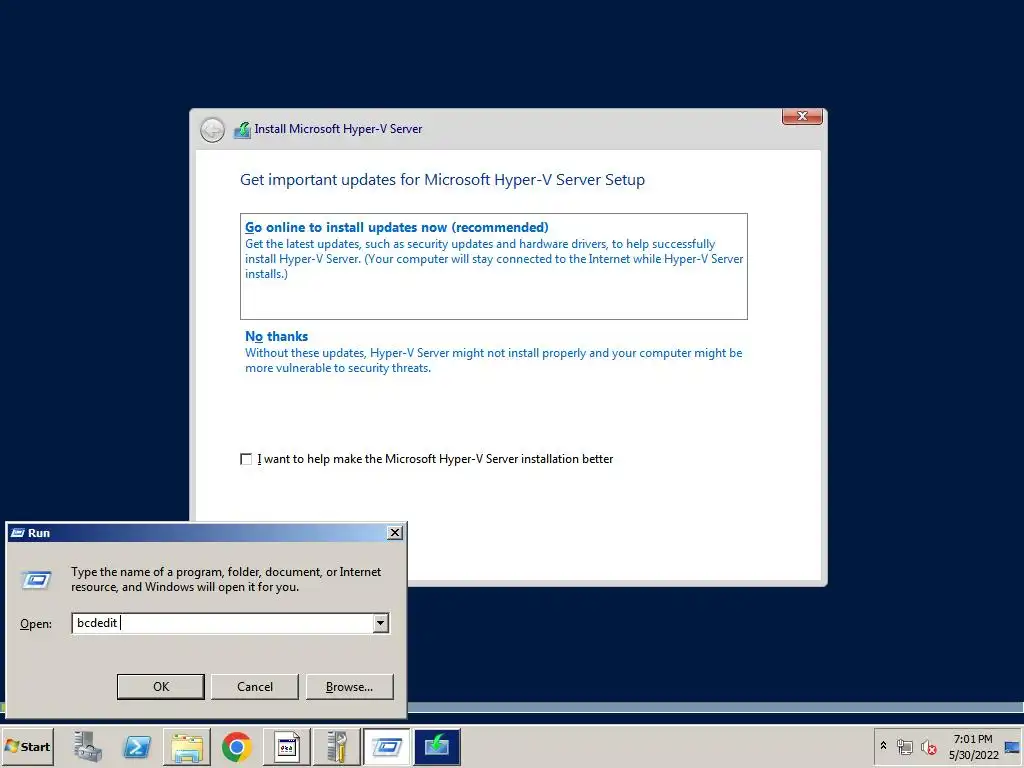Click Install Microsoft Hyper-V Server title text
Viewport: 1024px width, 768px height.
click(x=338, y=129)
